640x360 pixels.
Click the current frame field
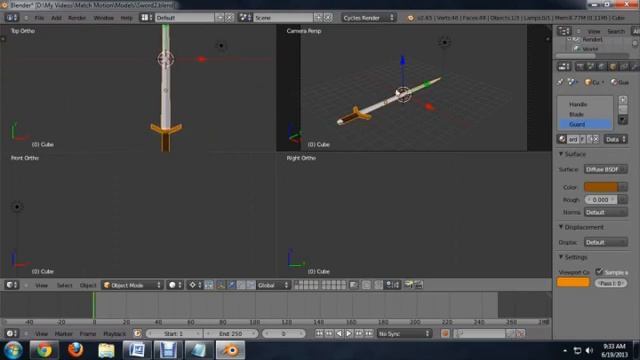tap(284, 333)
